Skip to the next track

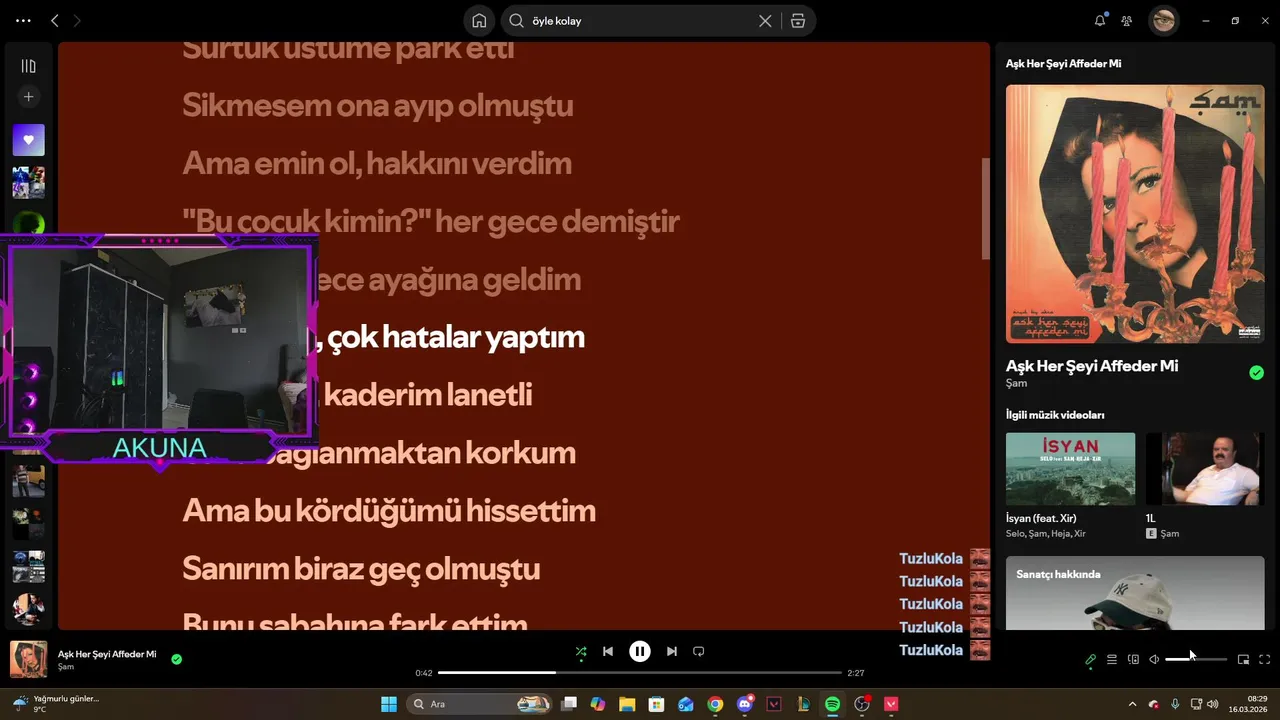[x=672, y=651]
